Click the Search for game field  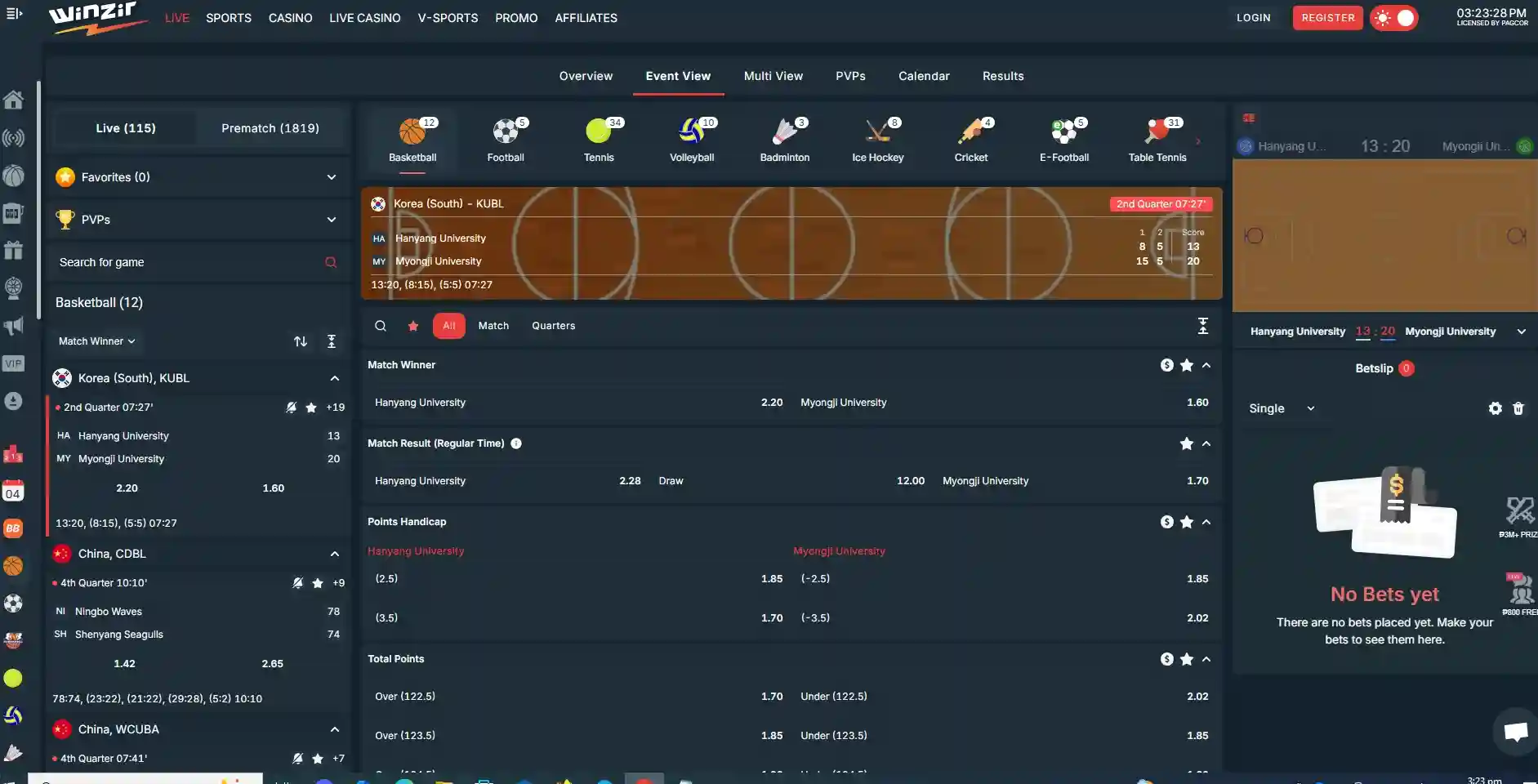coord(188,262)
